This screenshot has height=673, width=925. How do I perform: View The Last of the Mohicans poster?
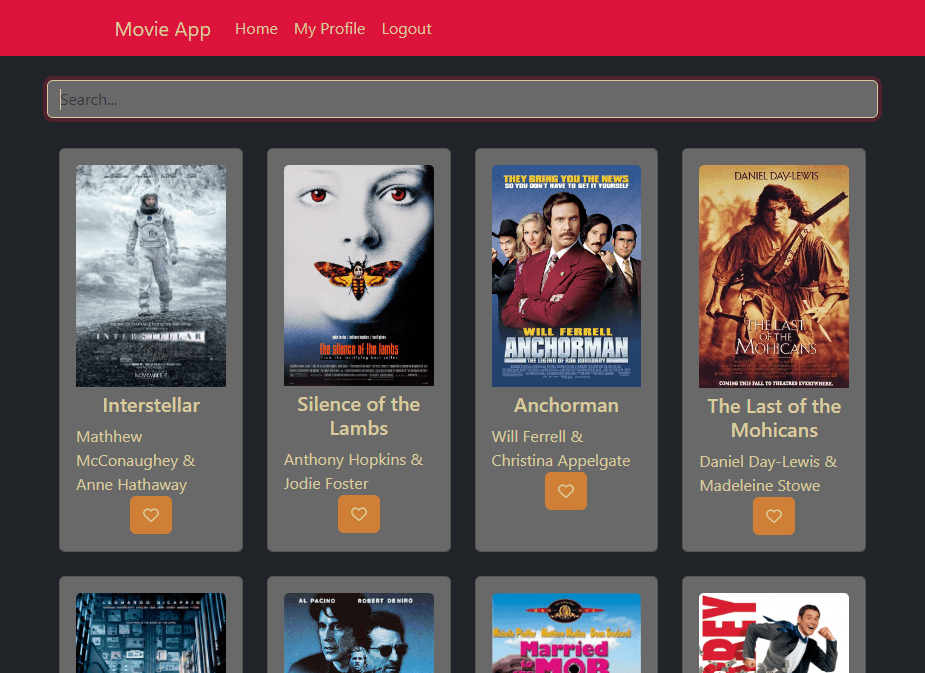point(773,276)
